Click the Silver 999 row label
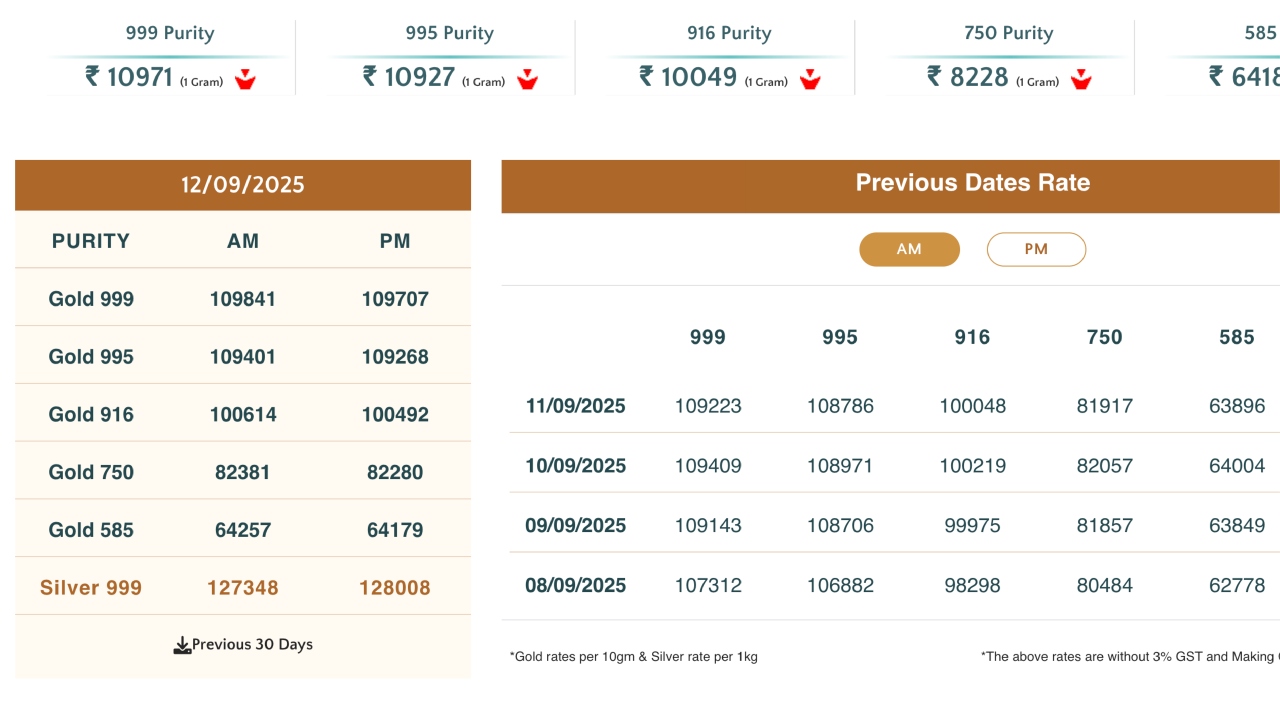 pos(91,588)
